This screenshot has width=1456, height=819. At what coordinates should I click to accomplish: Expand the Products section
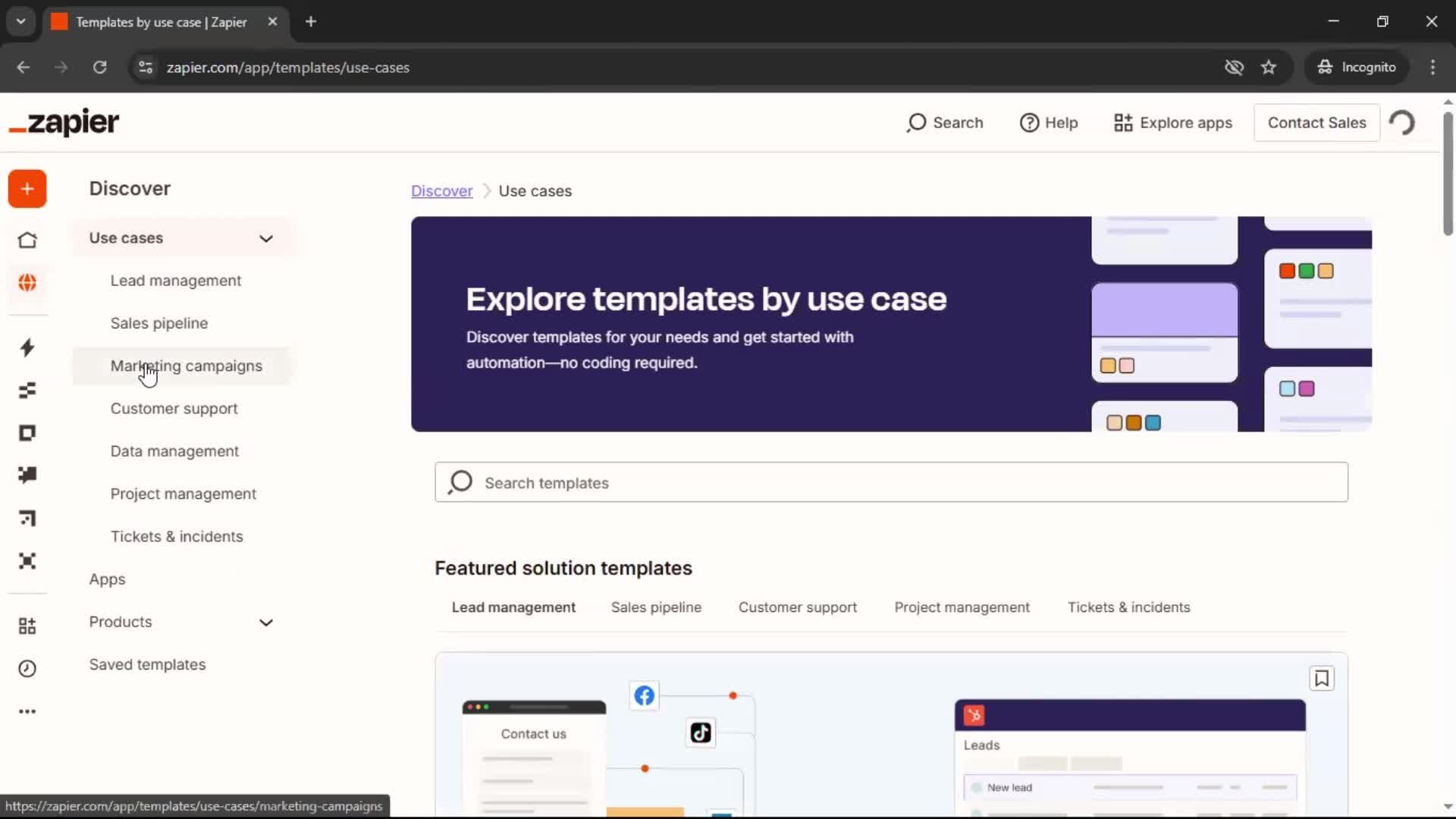tap(266, 622)
